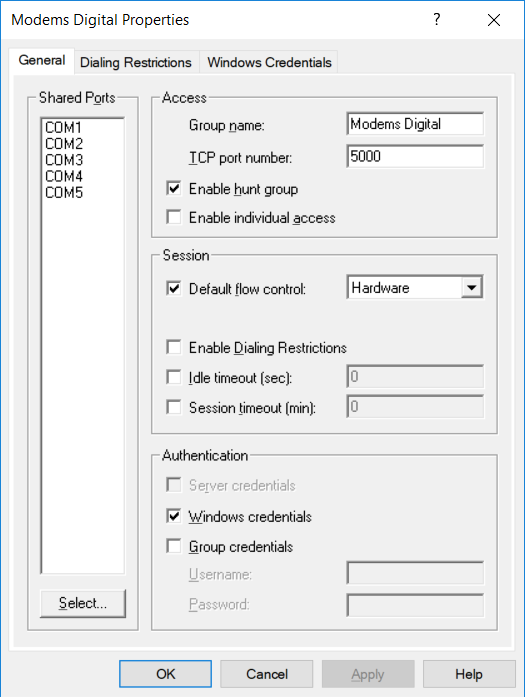
Task: Select the General tab
Action: pos(42,60)
